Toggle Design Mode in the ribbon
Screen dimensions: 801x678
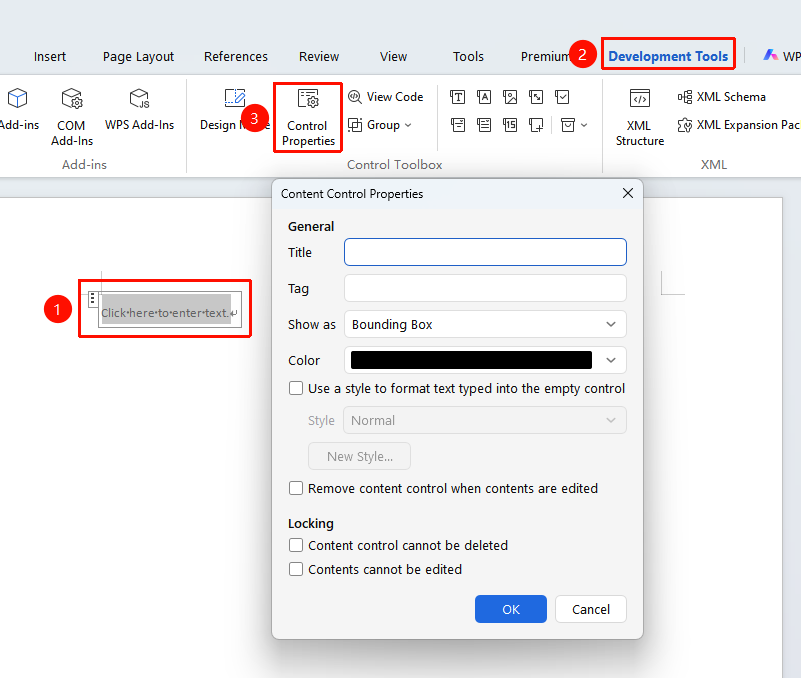click(235, 110)
